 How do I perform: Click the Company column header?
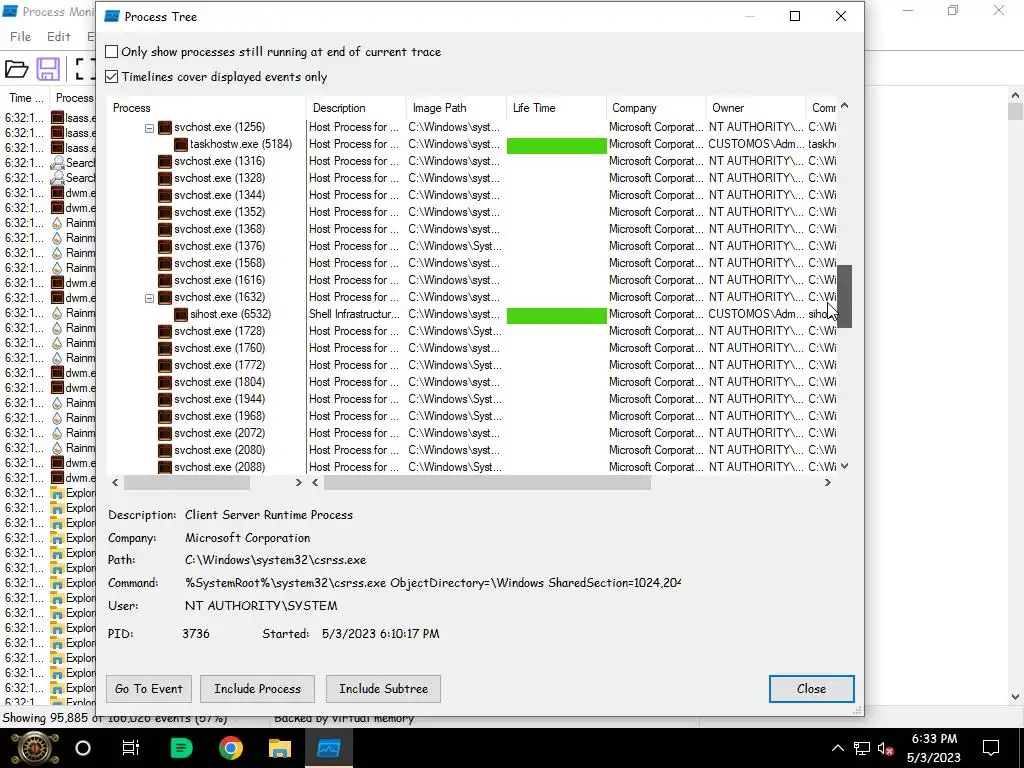point(656,108)
